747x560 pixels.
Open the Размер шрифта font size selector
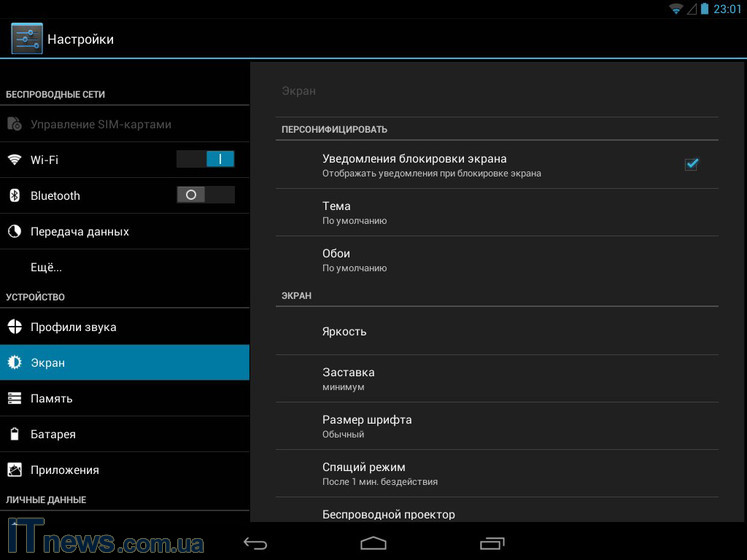coord(496,426)
